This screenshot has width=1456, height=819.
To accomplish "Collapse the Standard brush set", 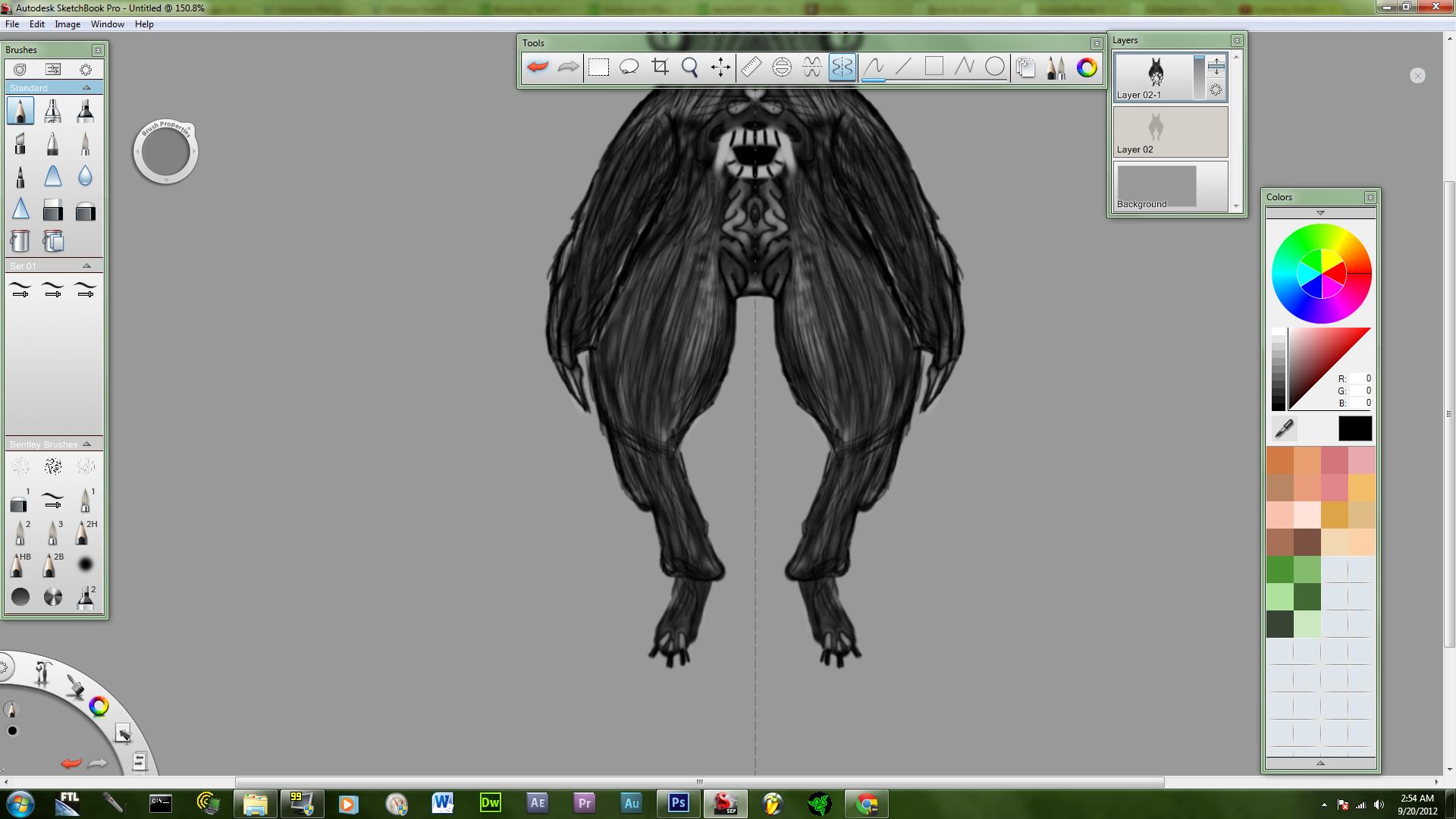I will 86,88.
